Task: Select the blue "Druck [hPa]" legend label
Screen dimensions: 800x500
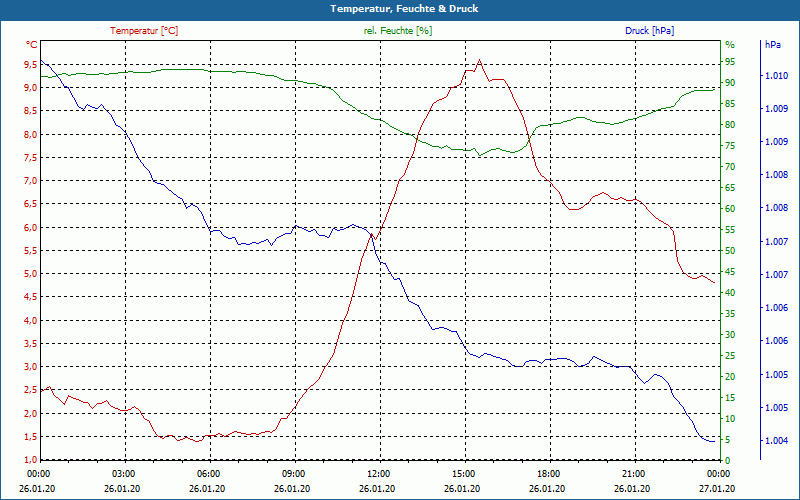Action: click(649, 31)
